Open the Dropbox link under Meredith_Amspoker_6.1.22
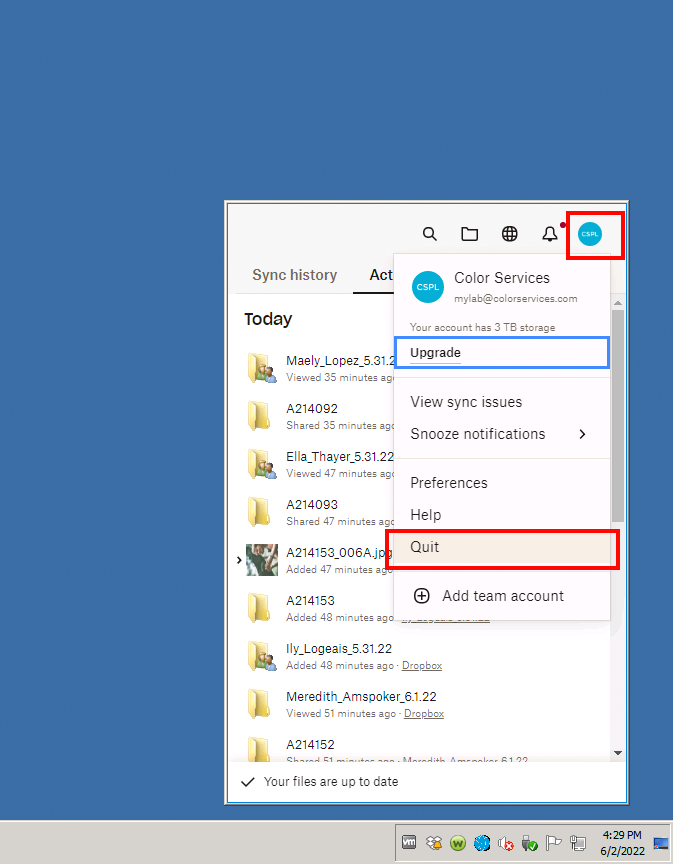The height and width of the screenshot is (864, 673). (x=423, y=714)
